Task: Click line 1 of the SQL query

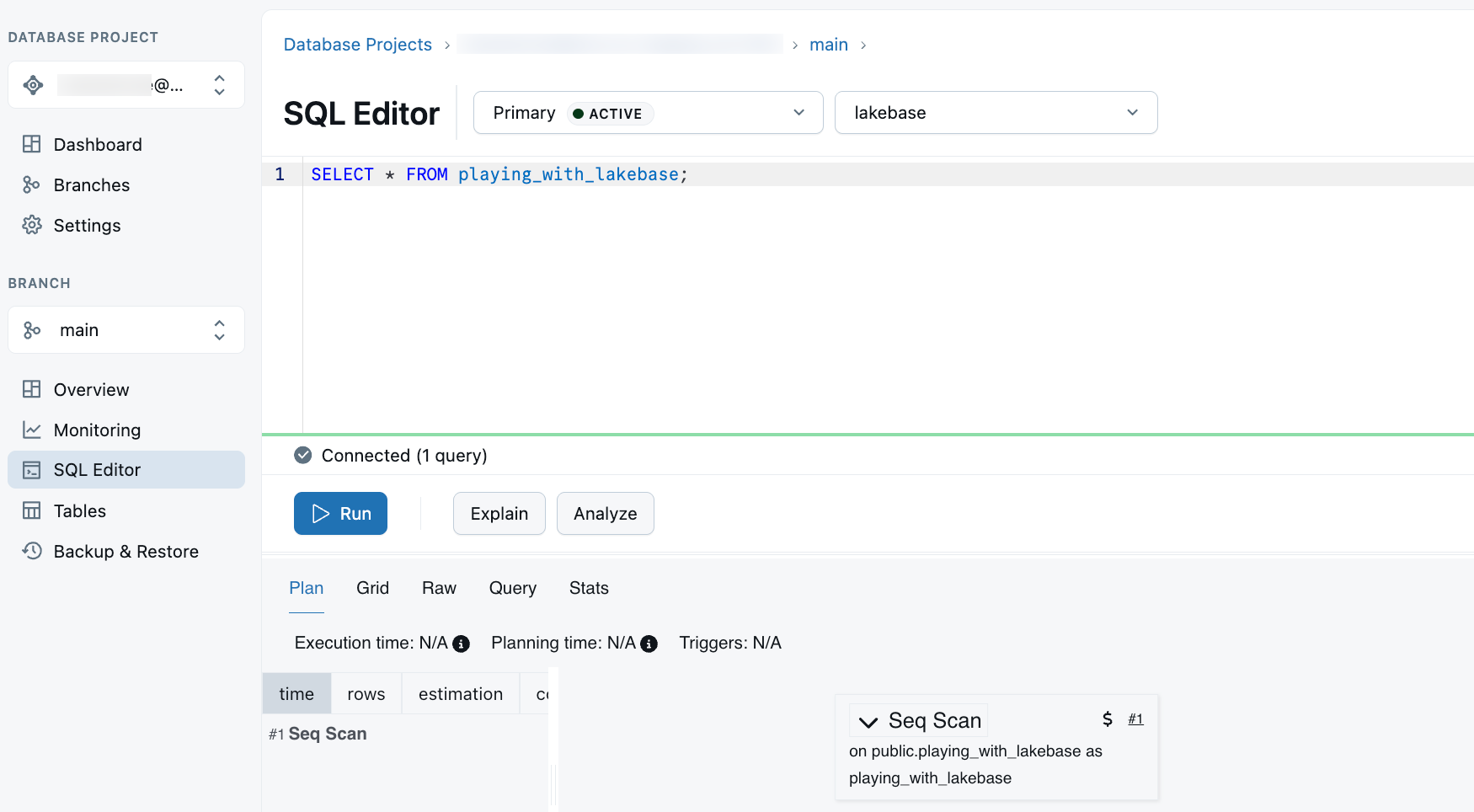Action: point(499,174)
